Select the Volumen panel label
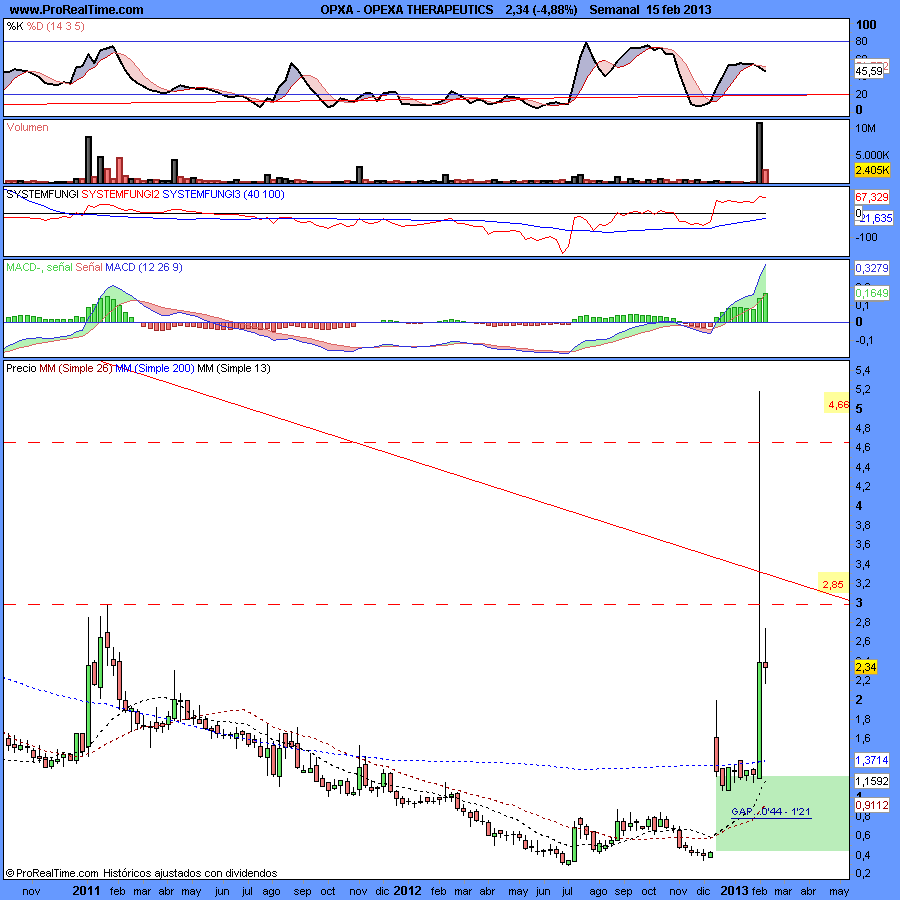This screenshot has height=900, width=900. [x=28, y=127]
